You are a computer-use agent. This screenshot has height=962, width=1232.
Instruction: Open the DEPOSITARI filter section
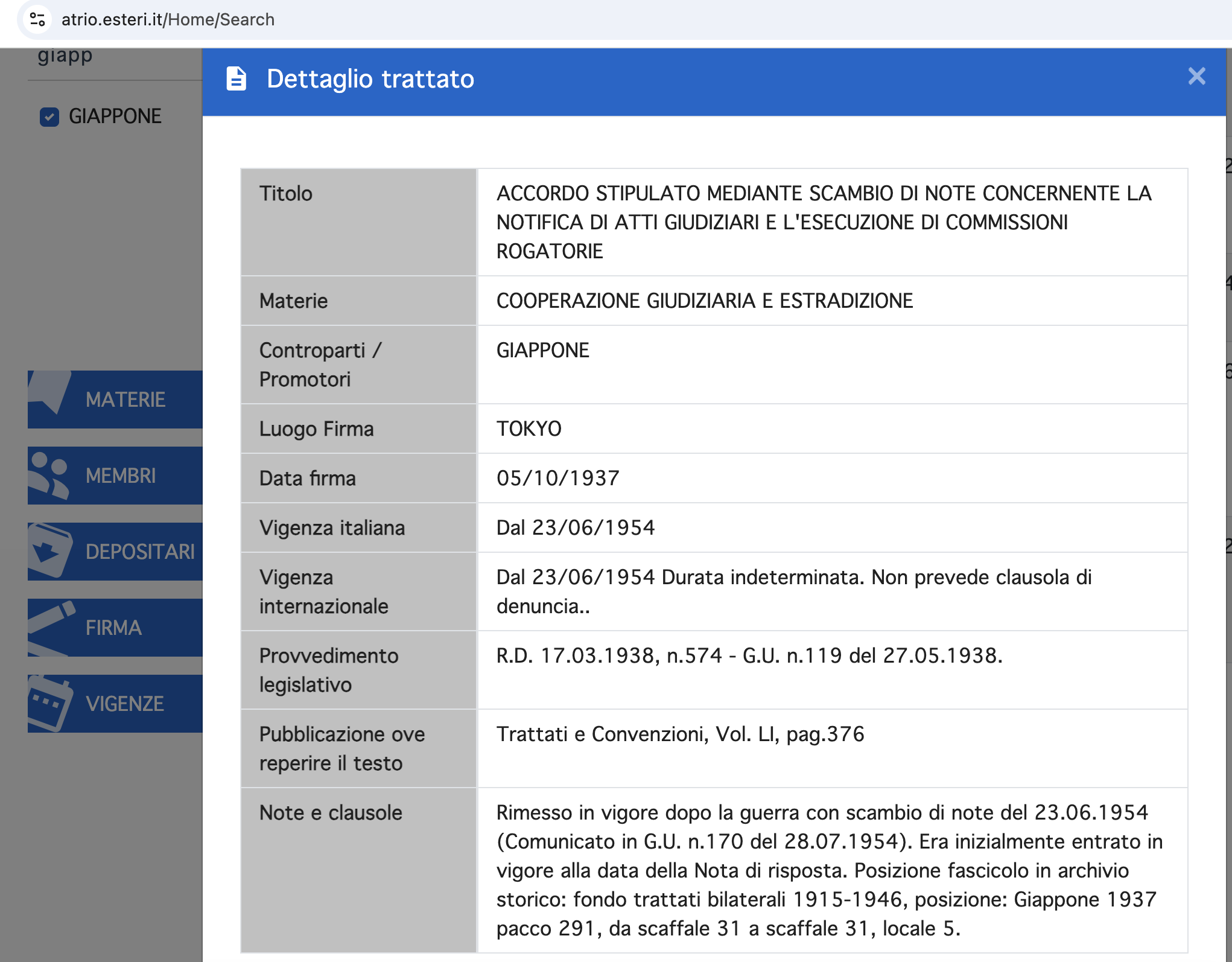(140, 552)
